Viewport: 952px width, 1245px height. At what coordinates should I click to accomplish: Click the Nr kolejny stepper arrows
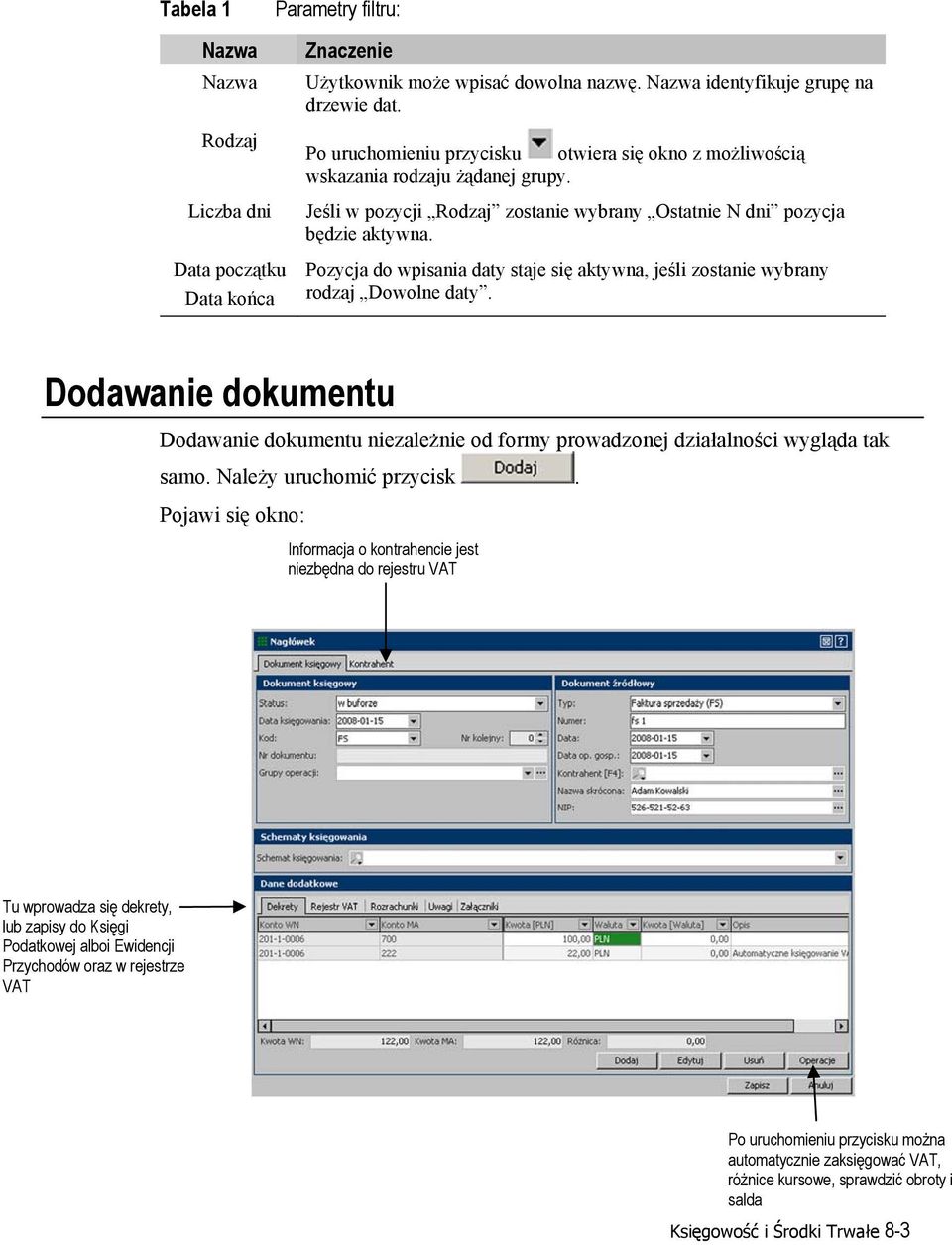point(542,738)
